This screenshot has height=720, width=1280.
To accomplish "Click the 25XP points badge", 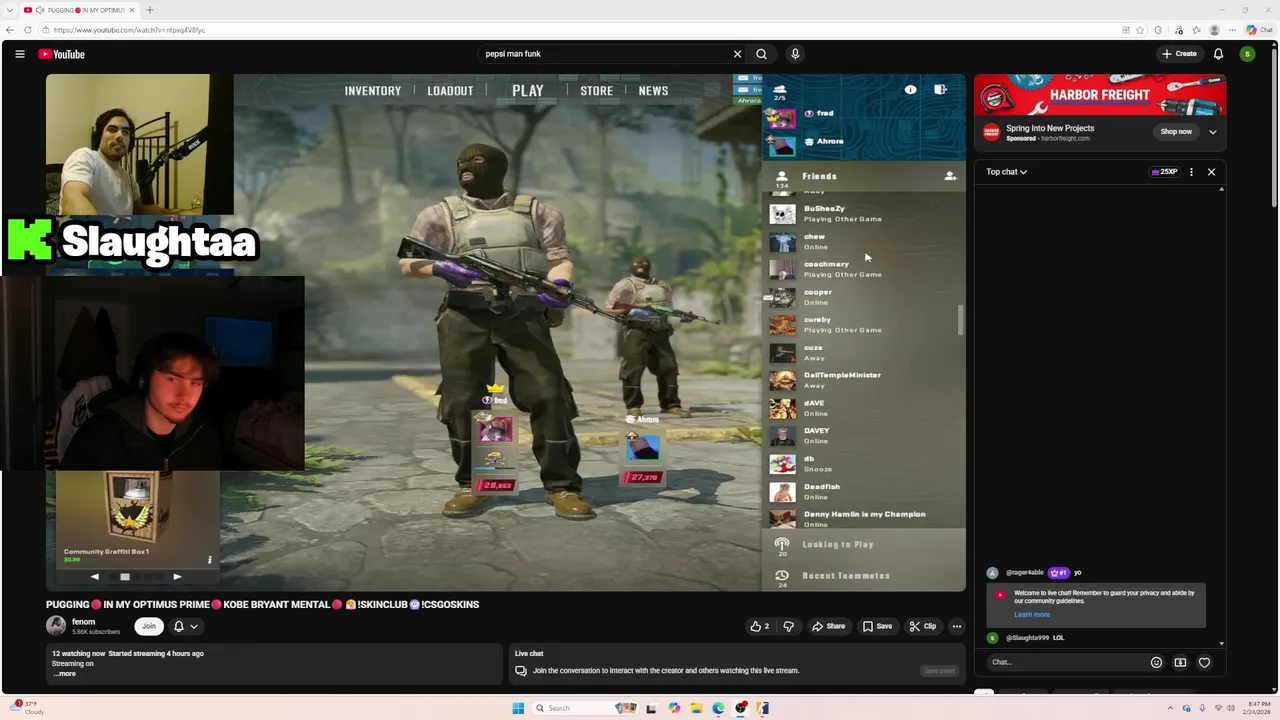I will click(x=1164, y=172).
